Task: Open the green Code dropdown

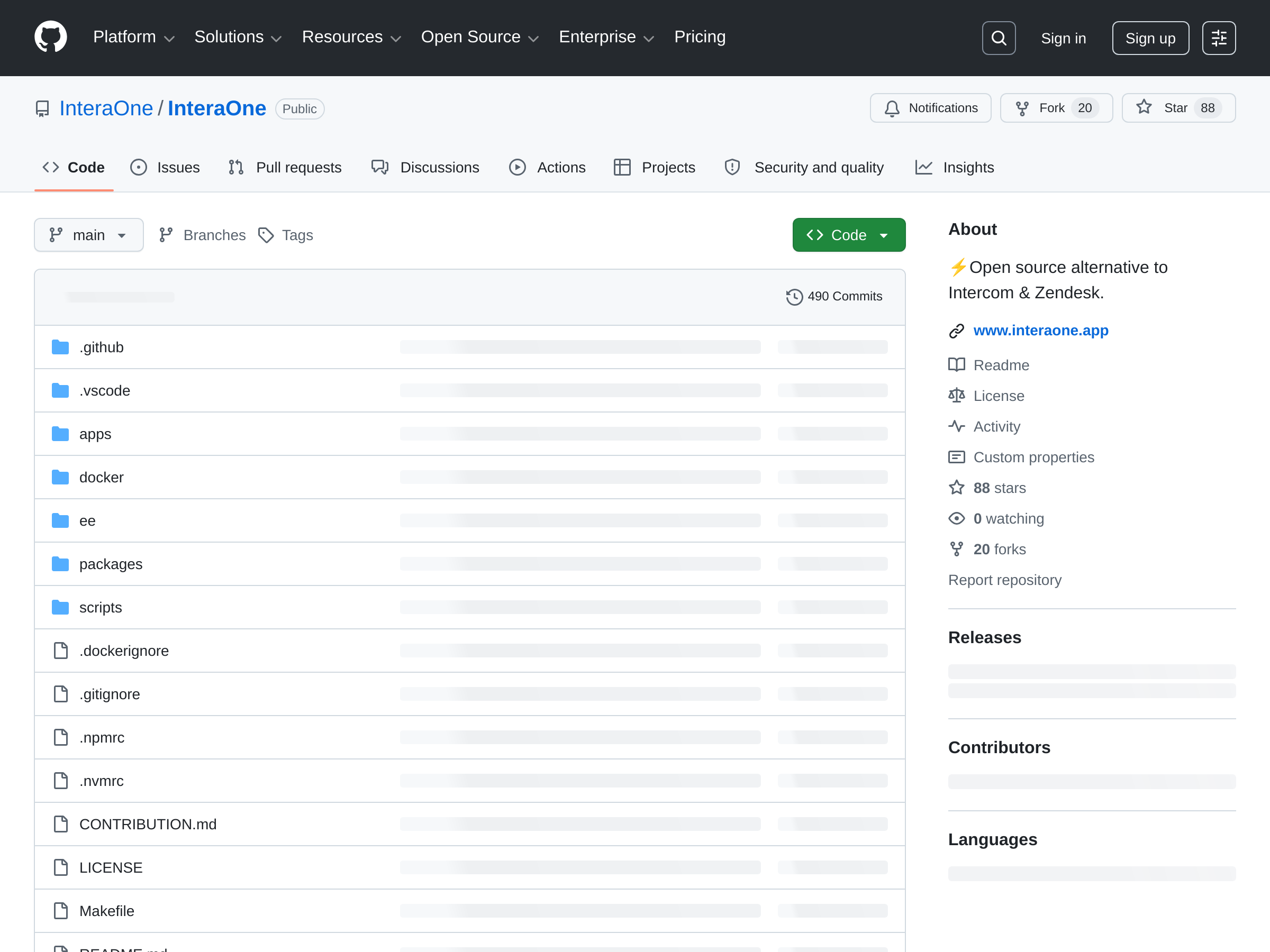Action: (849, 235)
